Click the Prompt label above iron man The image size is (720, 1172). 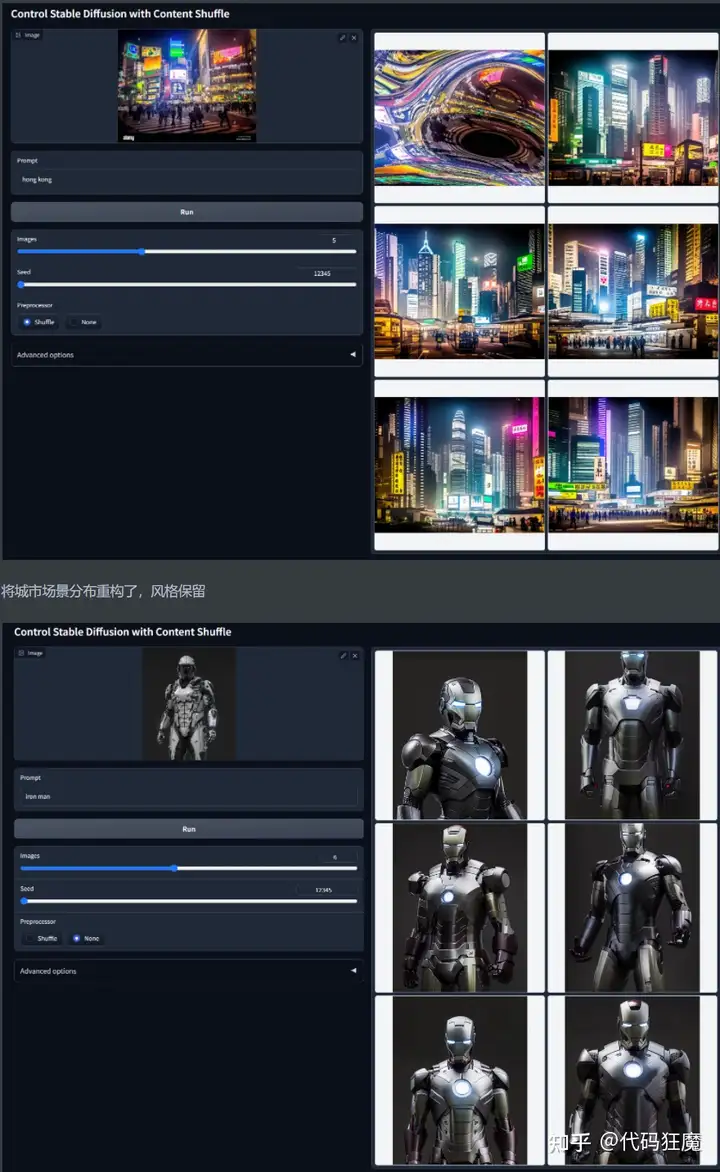30,777
